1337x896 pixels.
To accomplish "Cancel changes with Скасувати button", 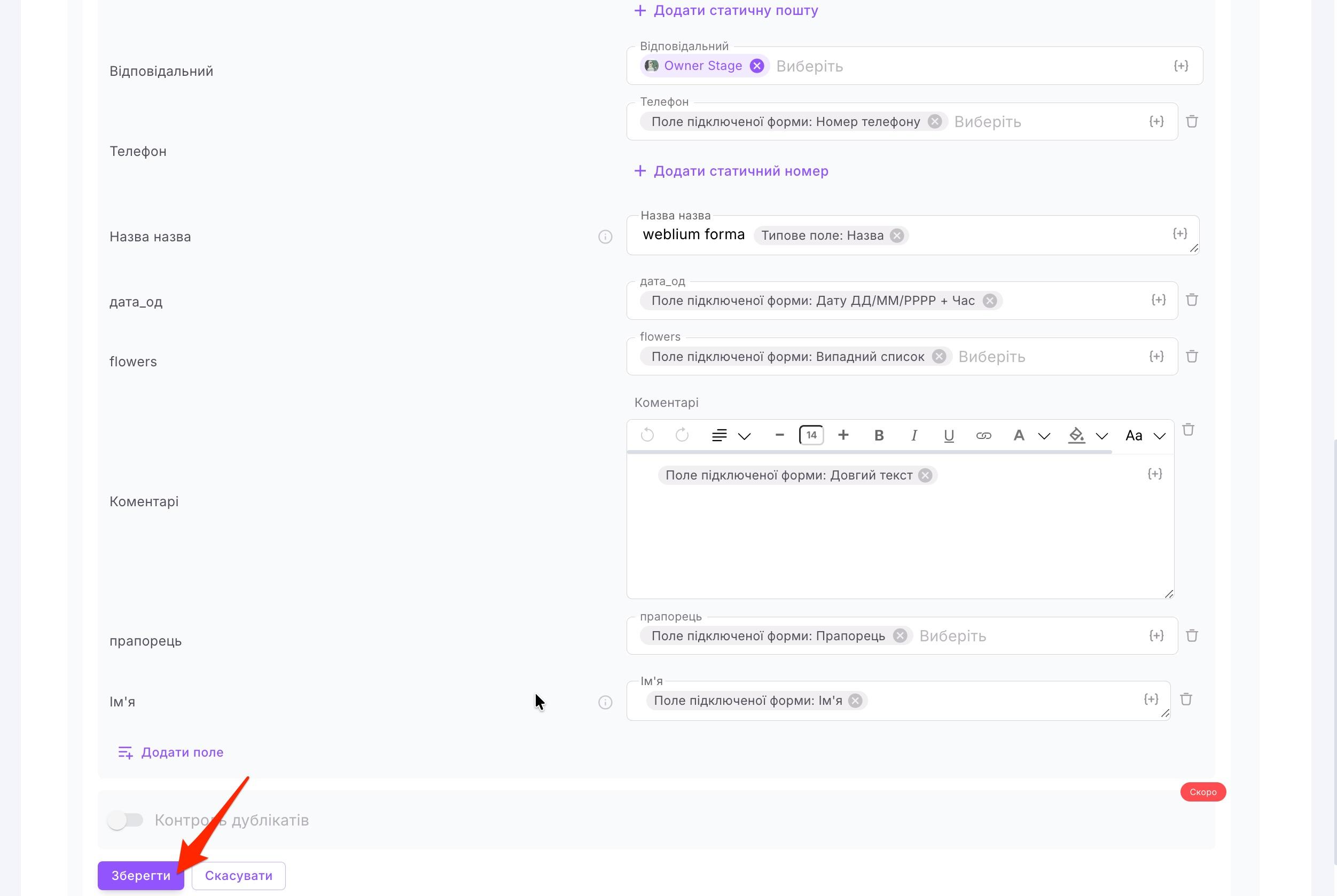I will (238, 875).
